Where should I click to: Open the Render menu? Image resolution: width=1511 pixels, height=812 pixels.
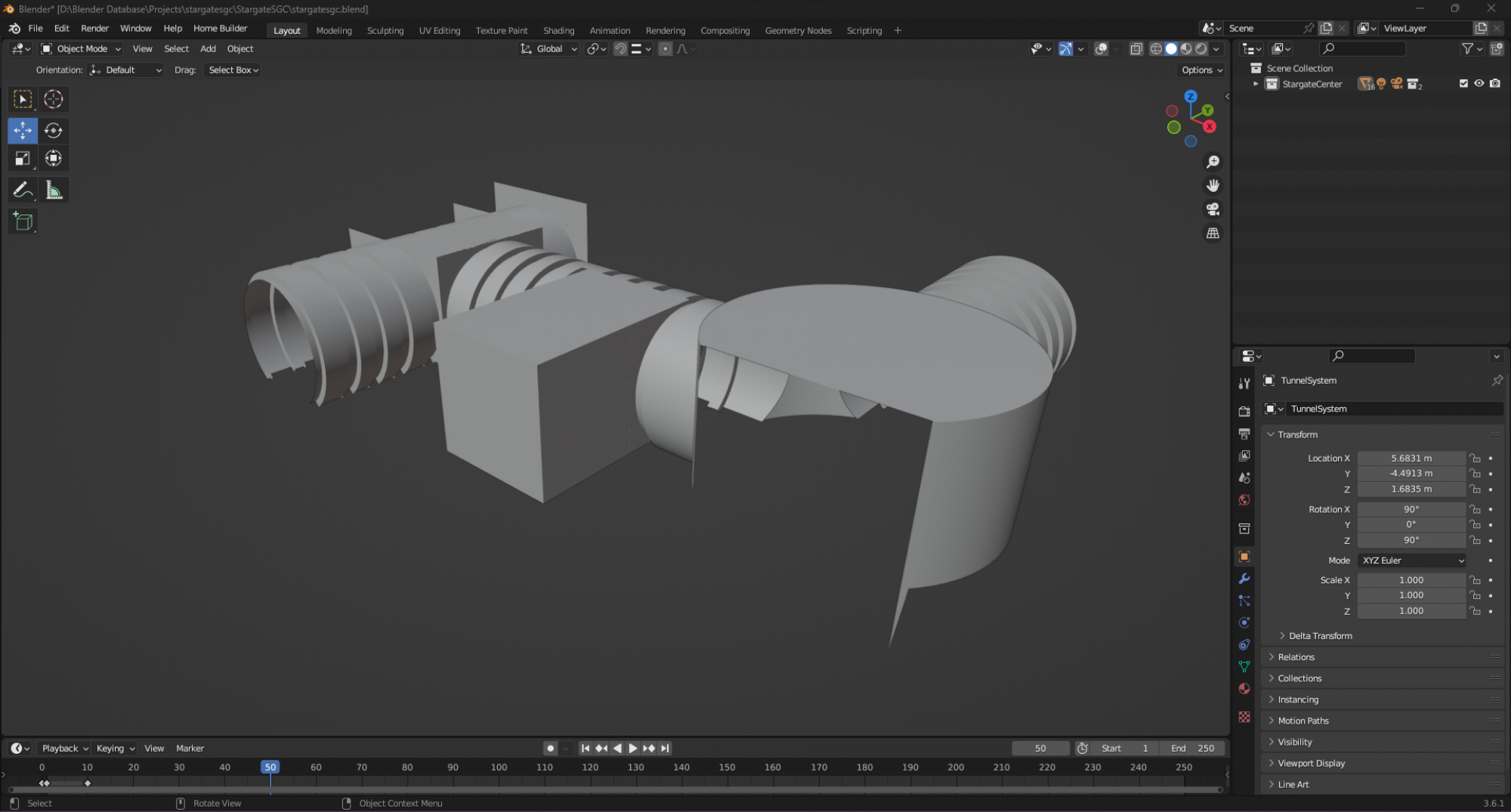[94, 29]
